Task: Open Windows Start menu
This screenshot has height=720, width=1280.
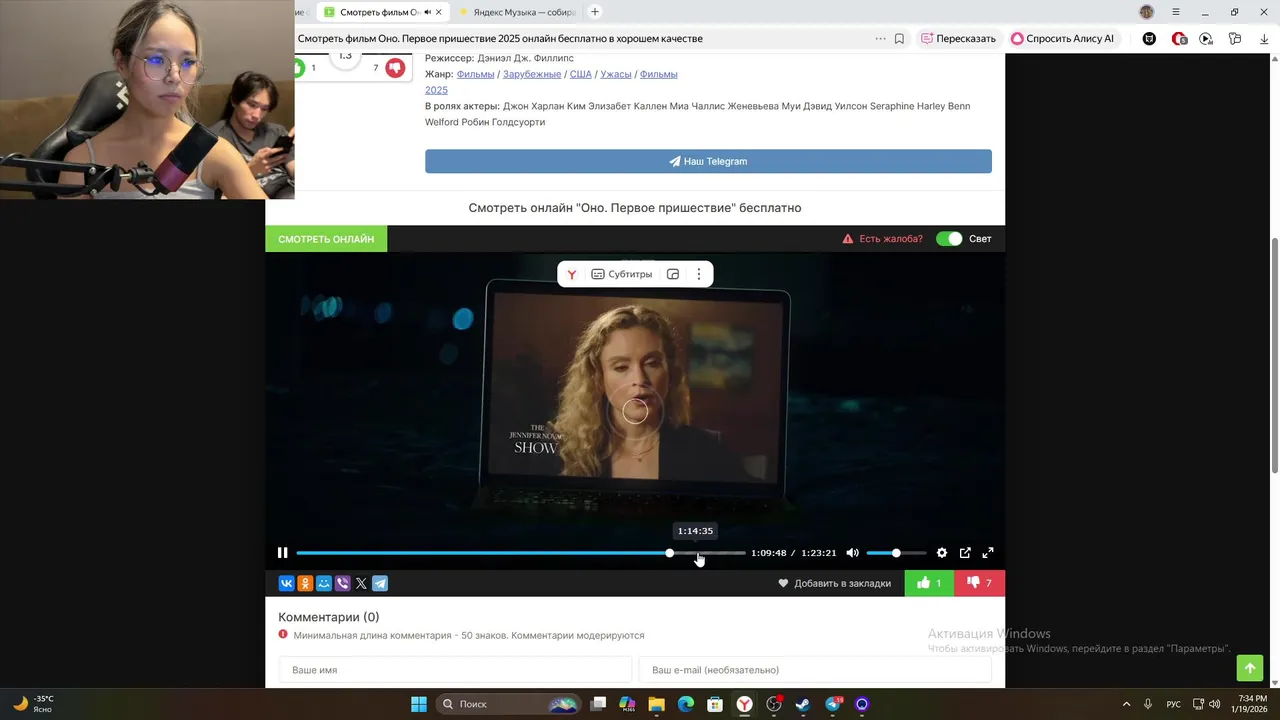Action: click(419, 704)
